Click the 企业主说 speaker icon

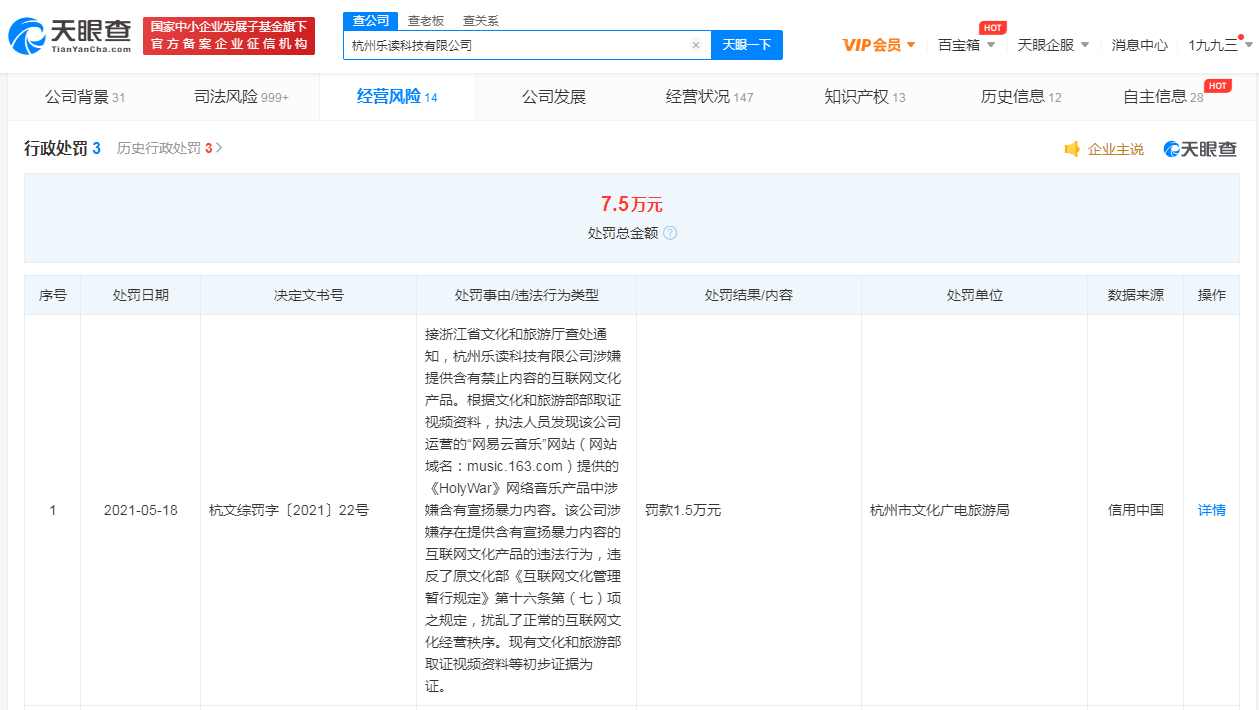click(x=1072, y=149)
